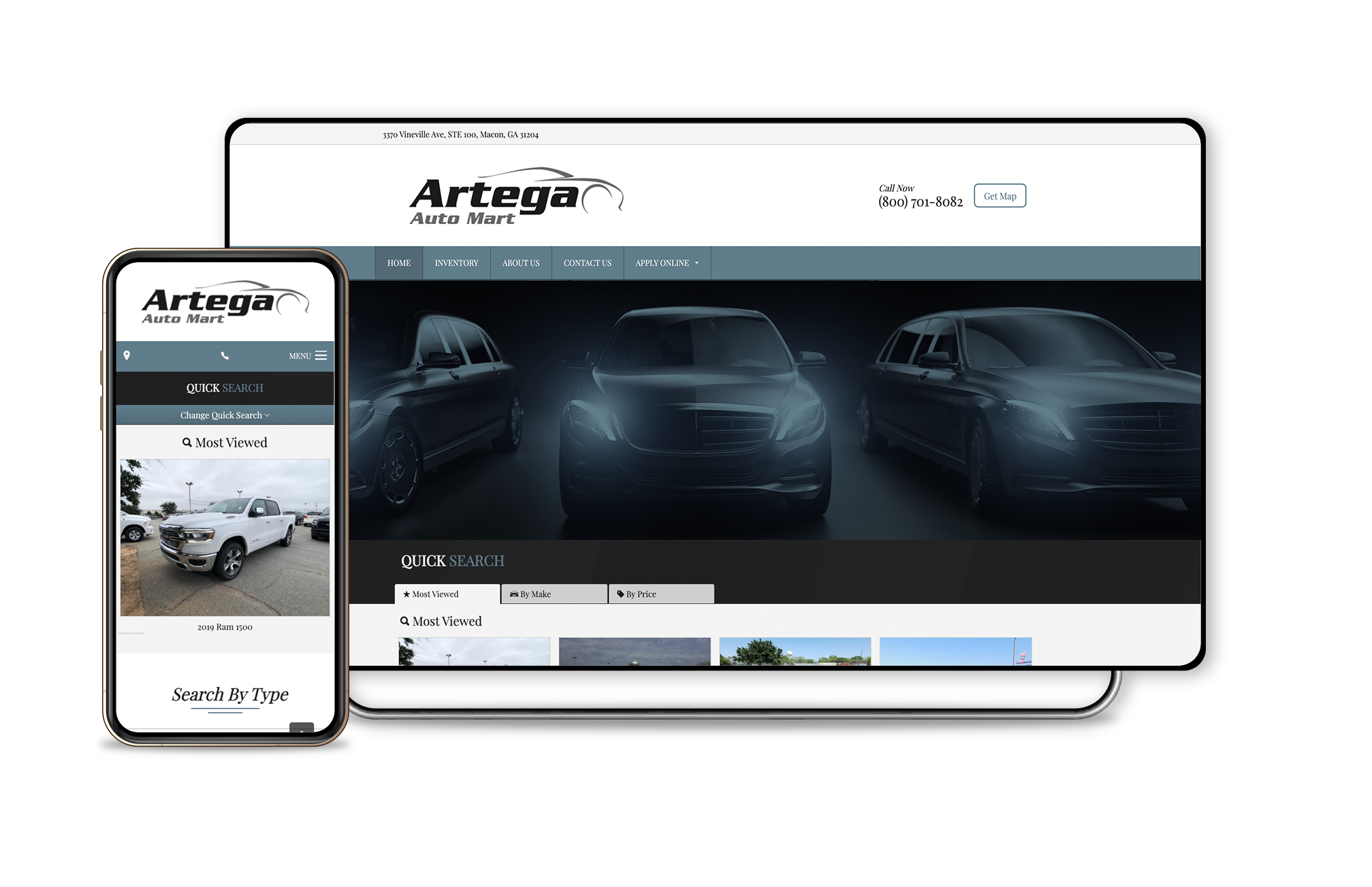Tap the QUICK SEARCH bar on phone
This screenshot has height=887, width=1372.
225,388
